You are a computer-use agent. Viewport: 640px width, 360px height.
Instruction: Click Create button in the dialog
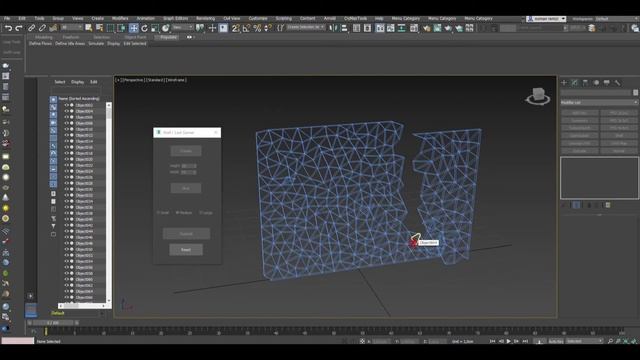[x=186, y=151]
